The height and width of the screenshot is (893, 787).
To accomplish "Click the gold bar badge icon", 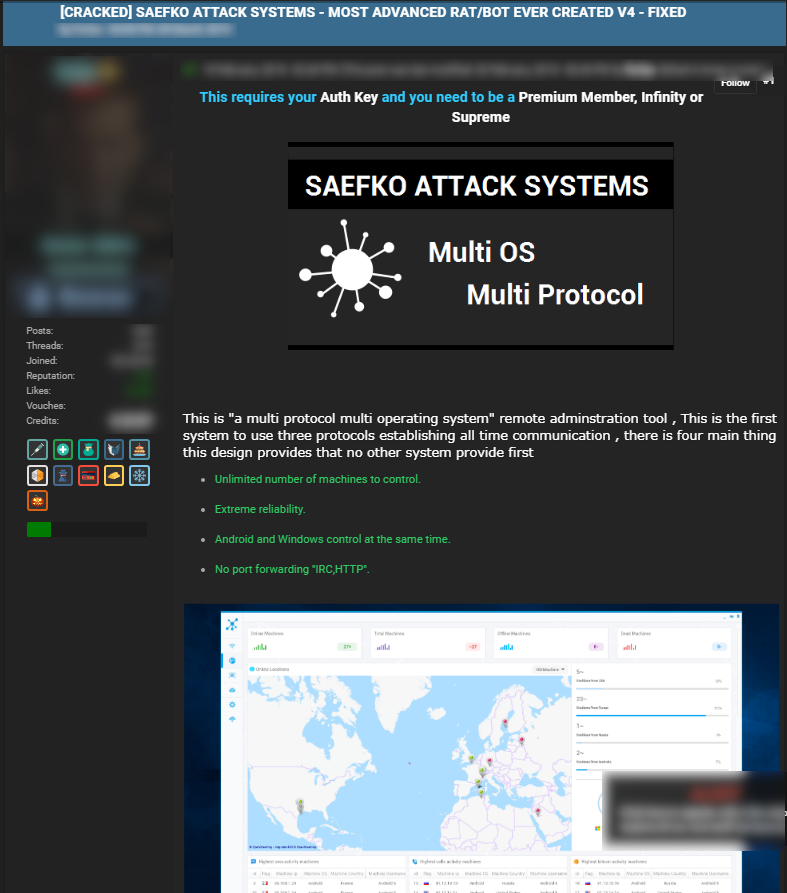I will pos(114,476).
